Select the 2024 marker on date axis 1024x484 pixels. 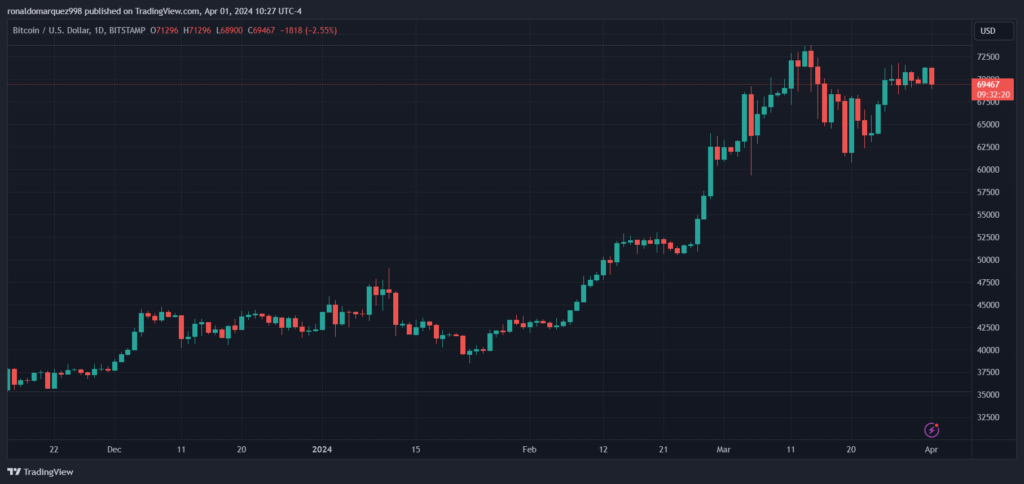322,449
